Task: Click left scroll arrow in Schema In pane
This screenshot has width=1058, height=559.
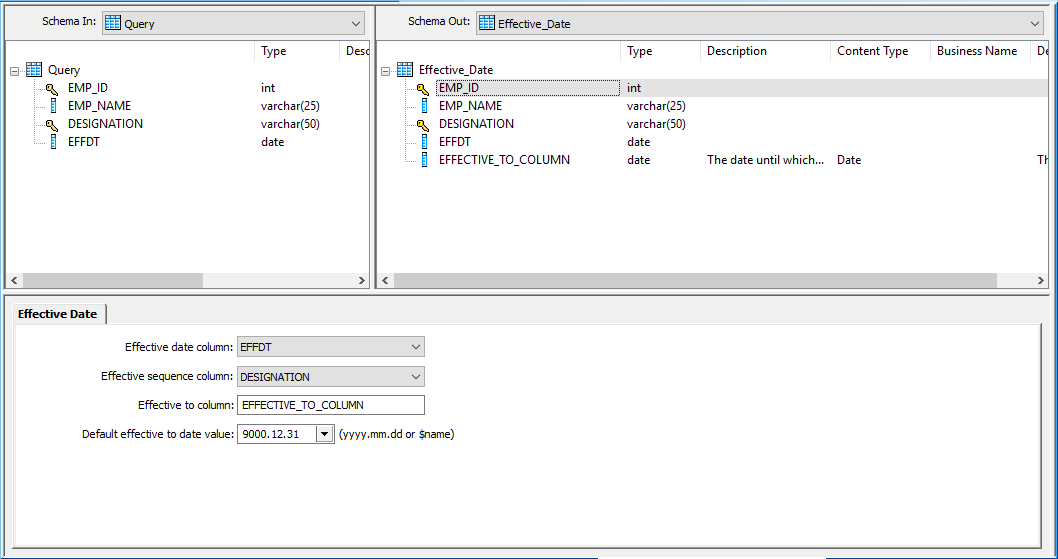Action: pyautogui.click(x=14, y=280)
